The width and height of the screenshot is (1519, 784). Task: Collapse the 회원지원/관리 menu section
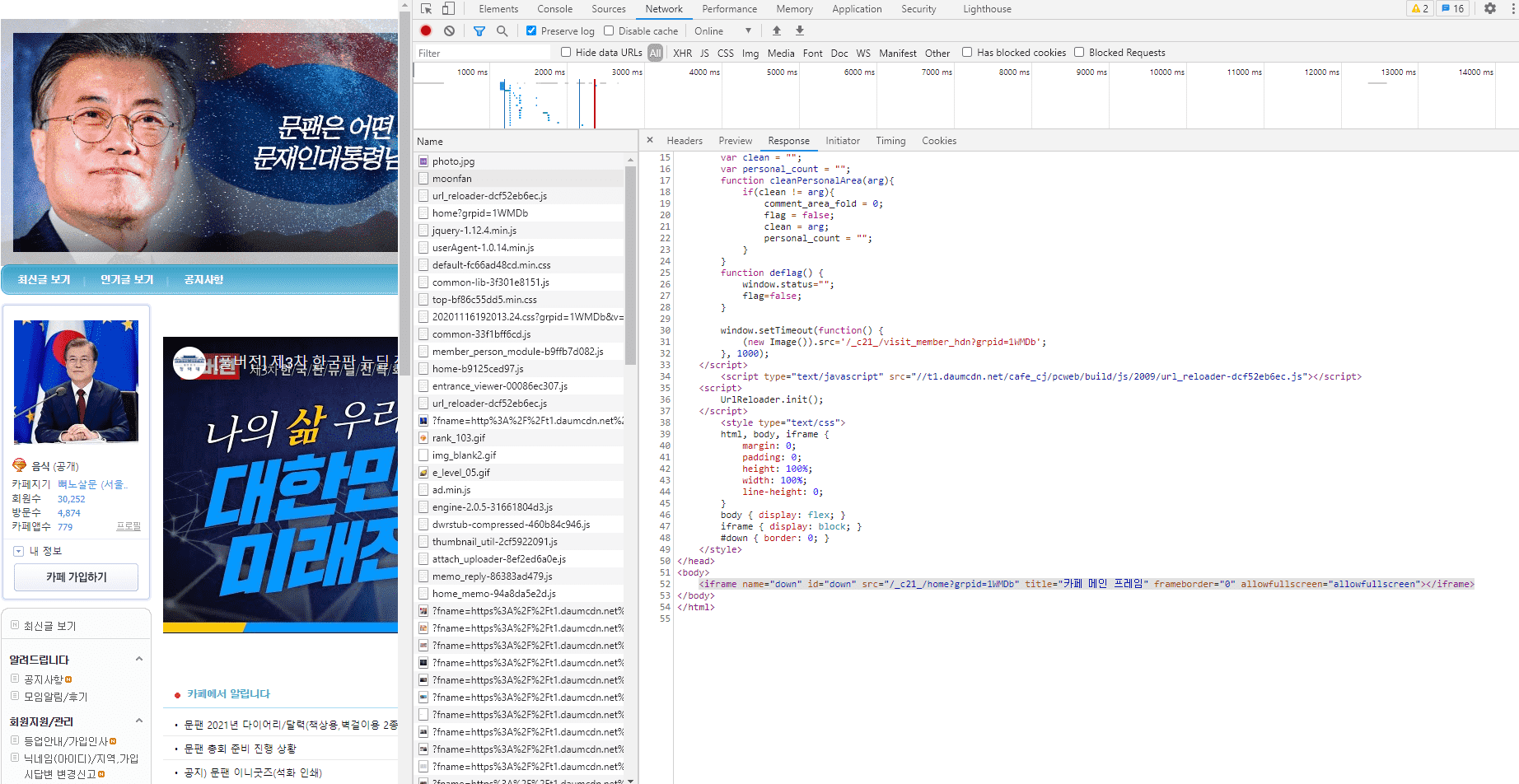[138, 721]
